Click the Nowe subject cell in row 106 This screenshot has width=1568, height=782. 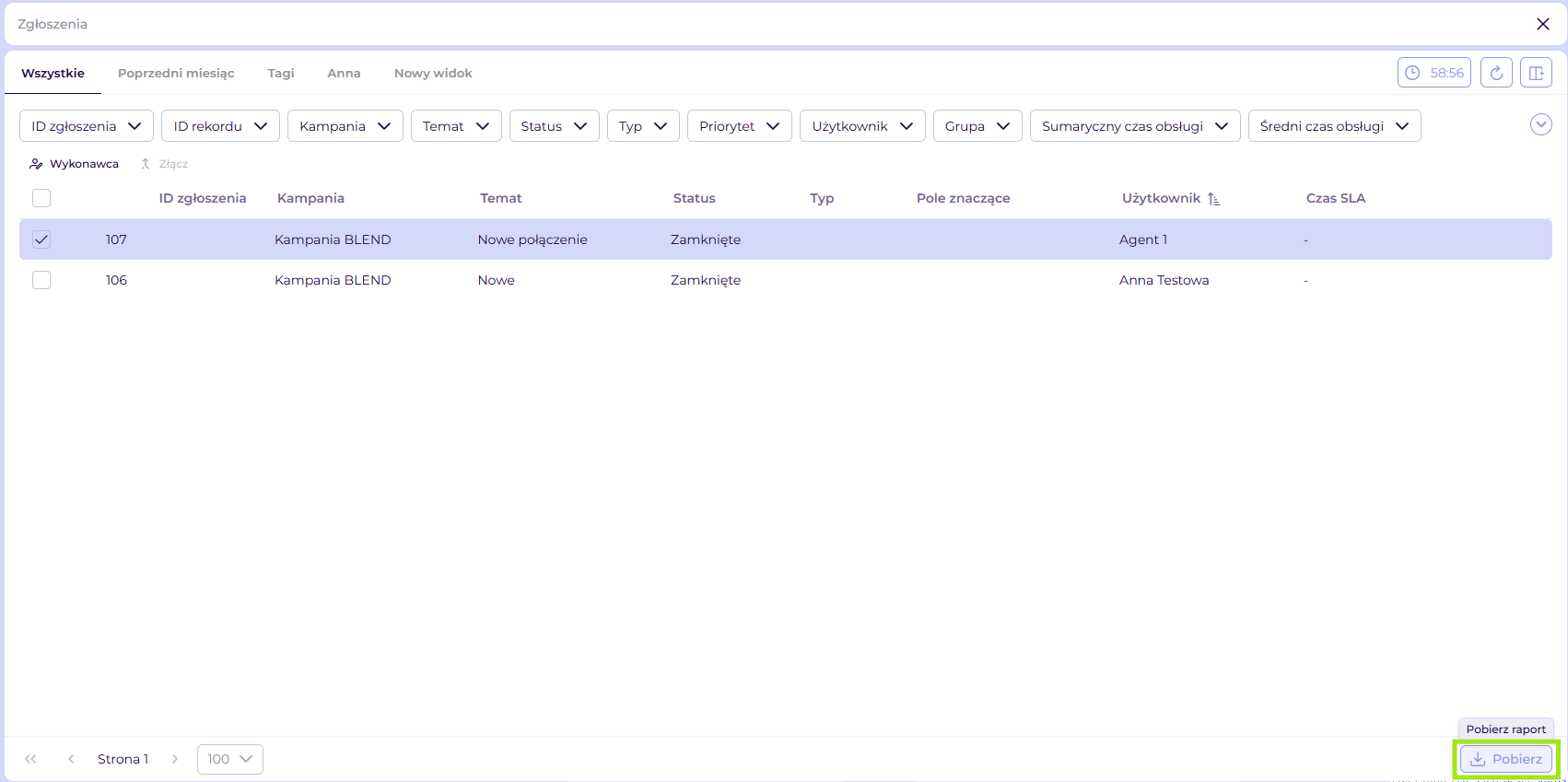[x=497, y=280]
